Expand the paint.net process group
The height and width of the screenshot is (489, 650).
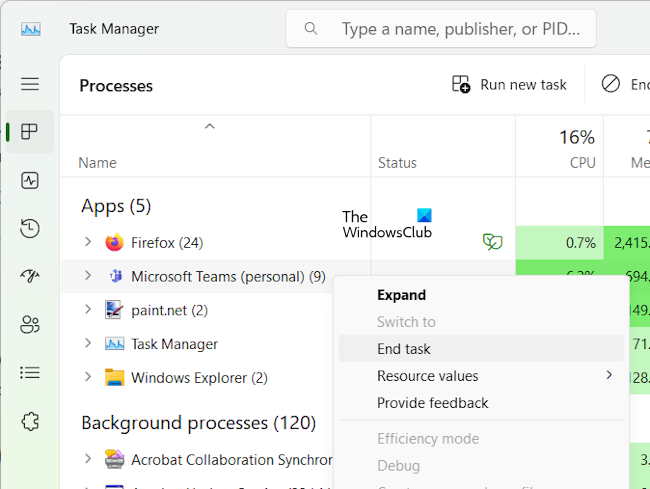88,310
